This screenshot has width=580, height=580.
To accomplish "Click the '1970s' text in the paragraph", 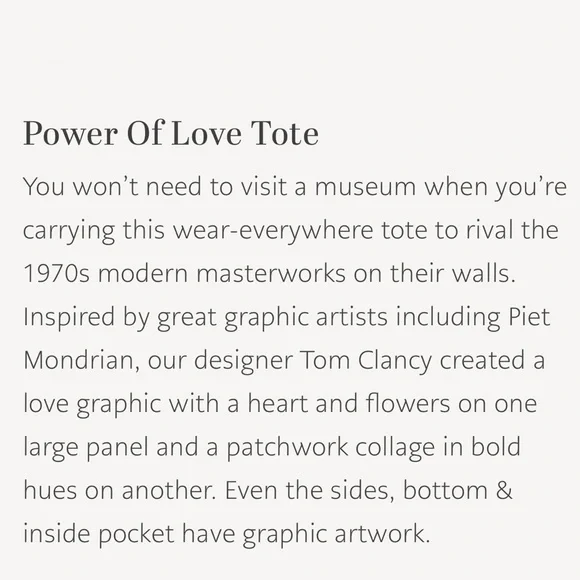I will click(57, 274).
